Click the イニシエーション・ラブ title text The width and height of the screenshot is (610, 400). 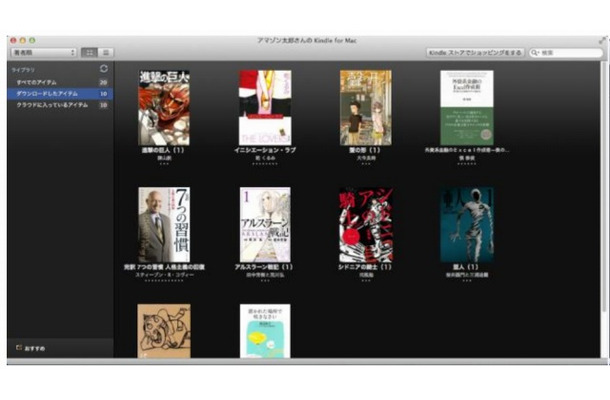tap(265, 150)
